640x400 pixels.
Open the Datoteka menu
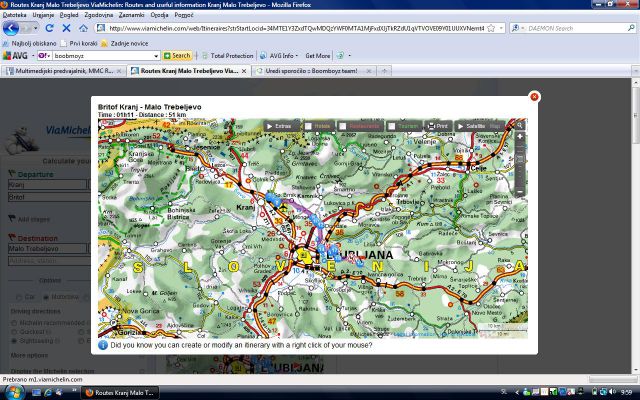click(x=14, y=15)
